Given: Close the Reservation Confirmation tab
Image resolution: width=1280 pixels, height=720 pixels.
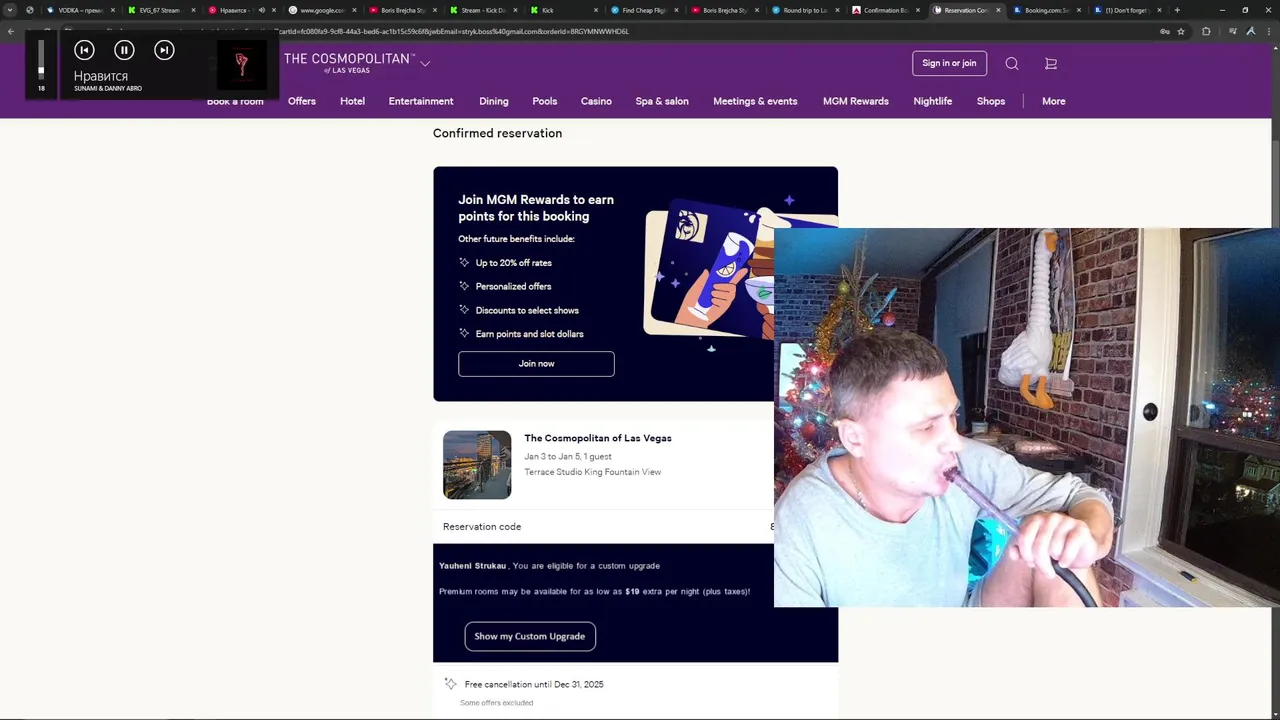Looking at the screenshot, I should (998, 10).
